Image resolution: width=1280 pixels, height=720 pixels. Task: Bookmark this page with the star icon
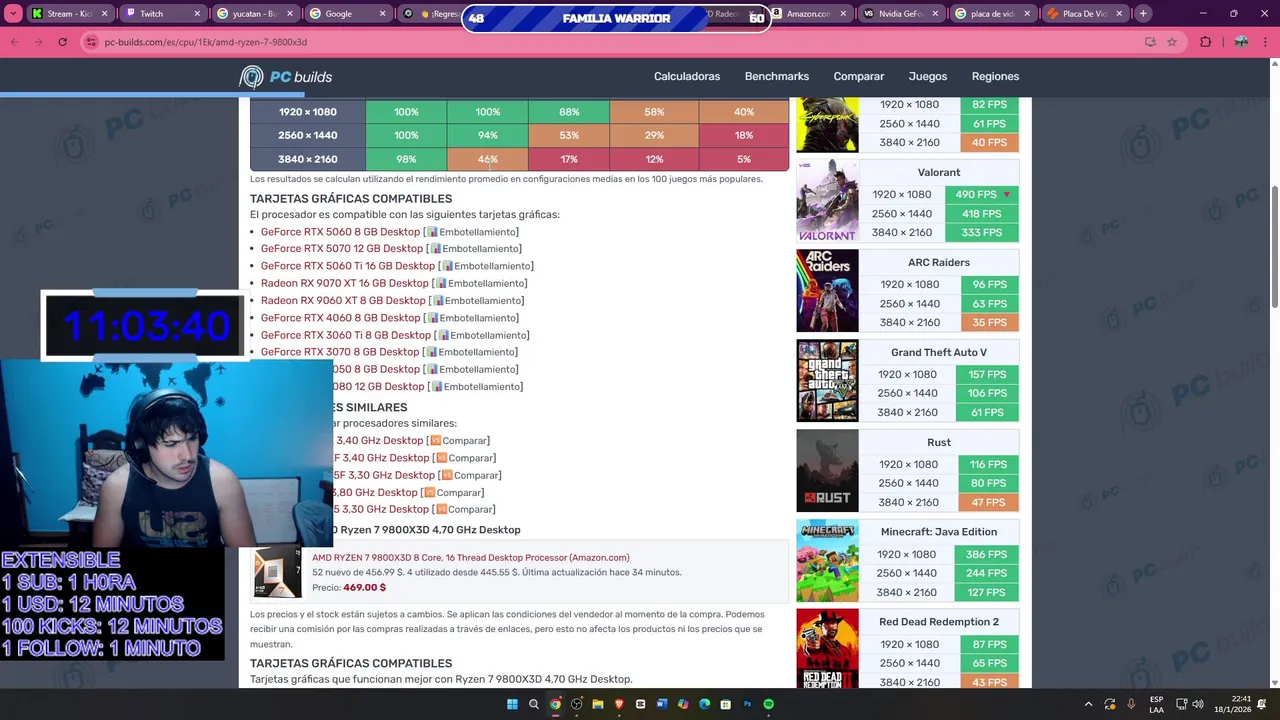tap(1172, 42)
